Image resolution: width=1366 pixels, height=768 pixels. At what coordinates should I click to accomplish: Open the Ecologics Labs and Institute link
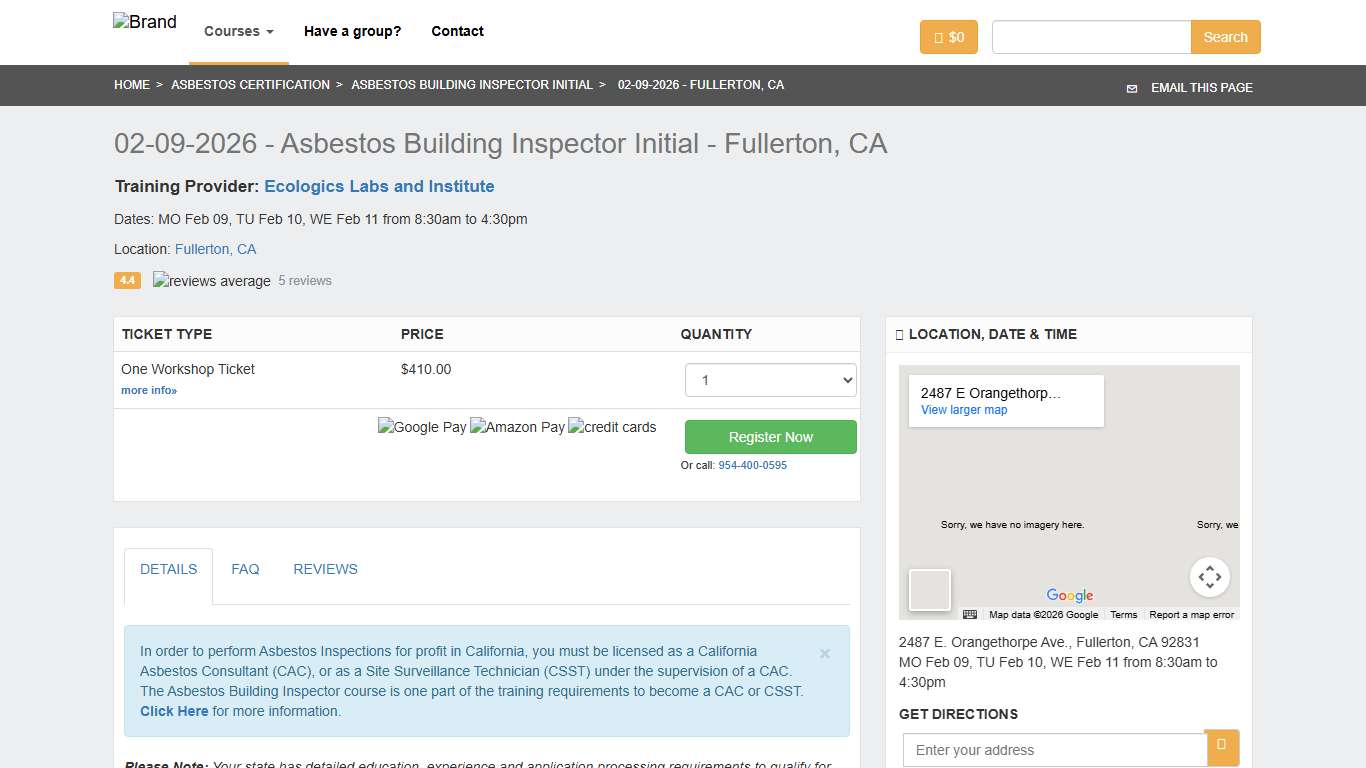(x=379, y=186)
